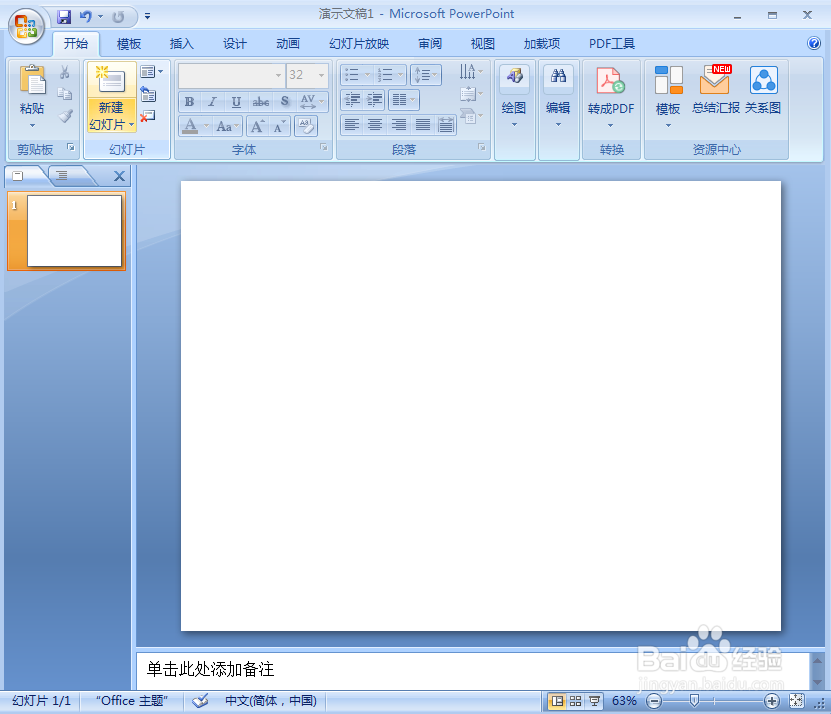Screen dimensions: 831x714
Task: Customize Quick Access Toolbar arrow
Action: coord(147,17)
